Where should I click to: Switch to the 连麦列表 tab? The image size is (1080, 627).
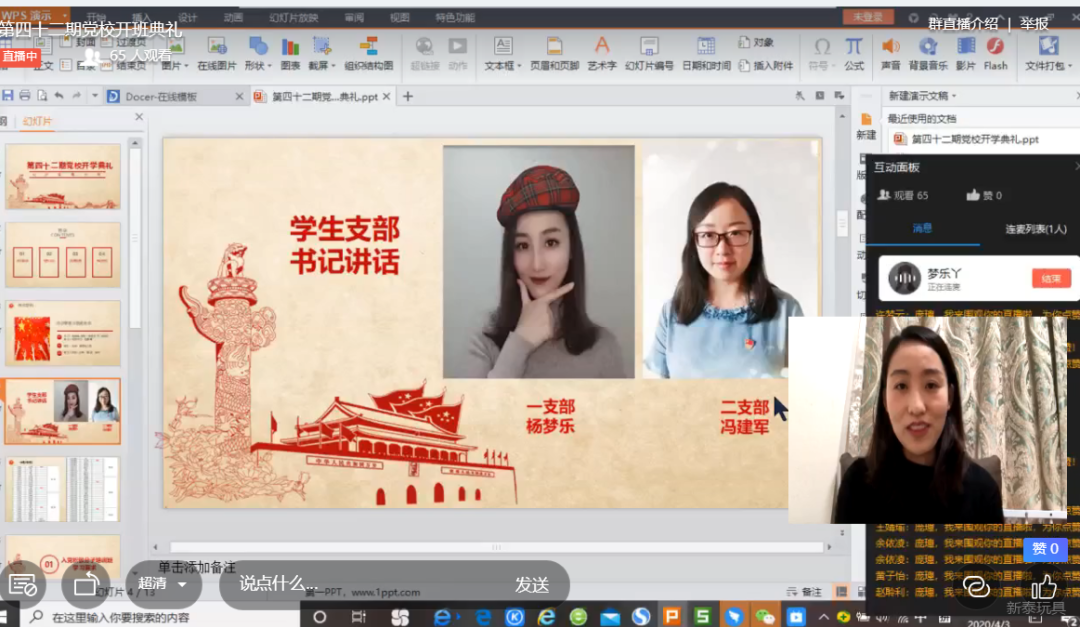click(1036, 229)
